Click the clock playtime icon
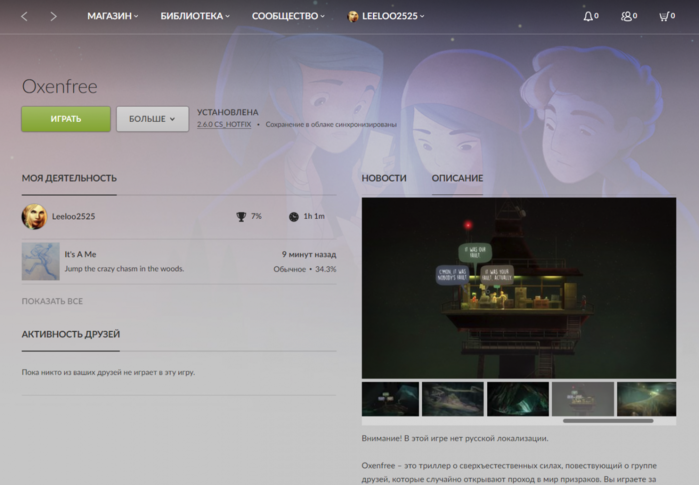This screenshot has height=485, width=699. point(293,217)
